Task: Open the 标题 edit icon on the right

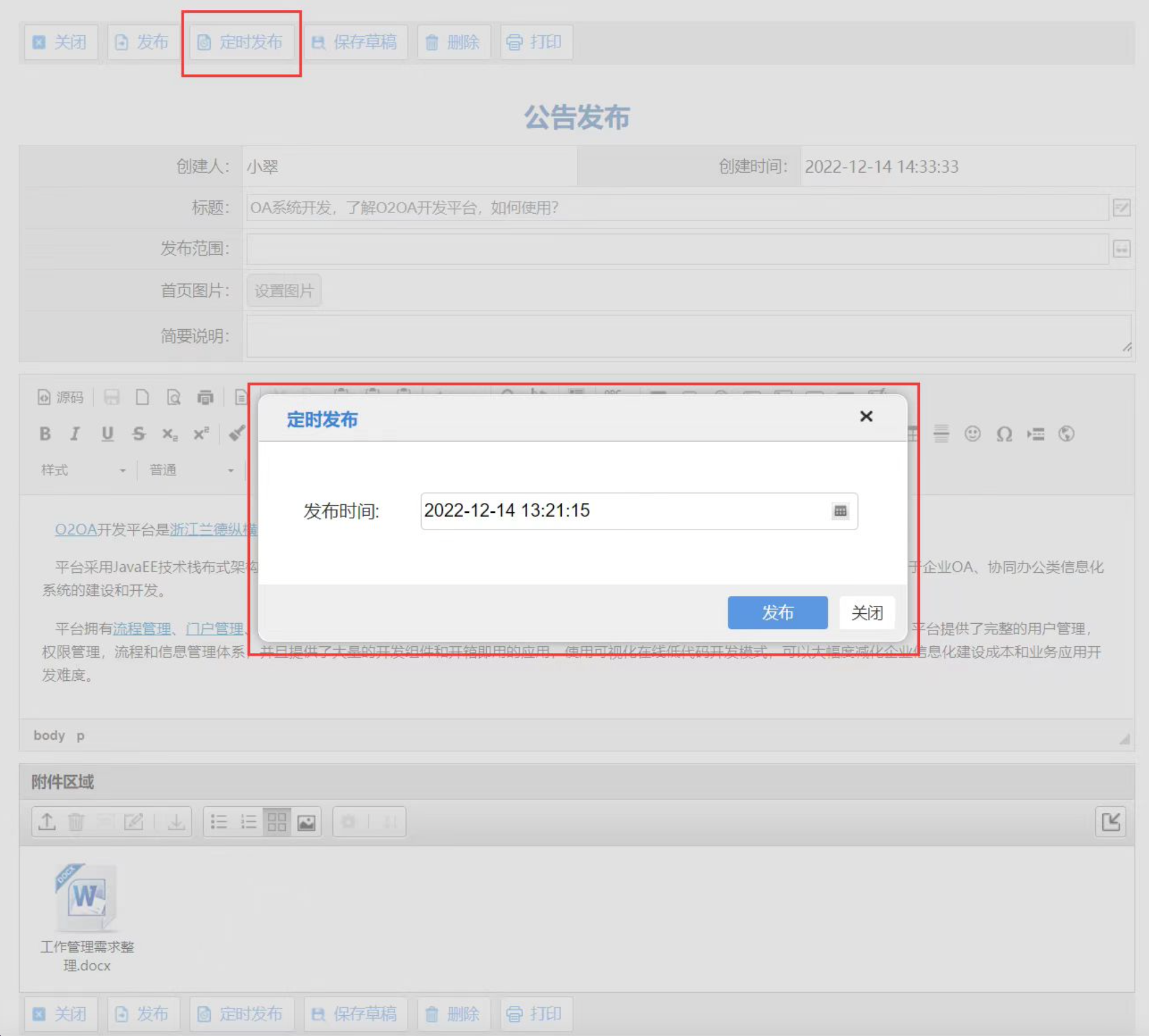Action: [x=1122, y=208]
